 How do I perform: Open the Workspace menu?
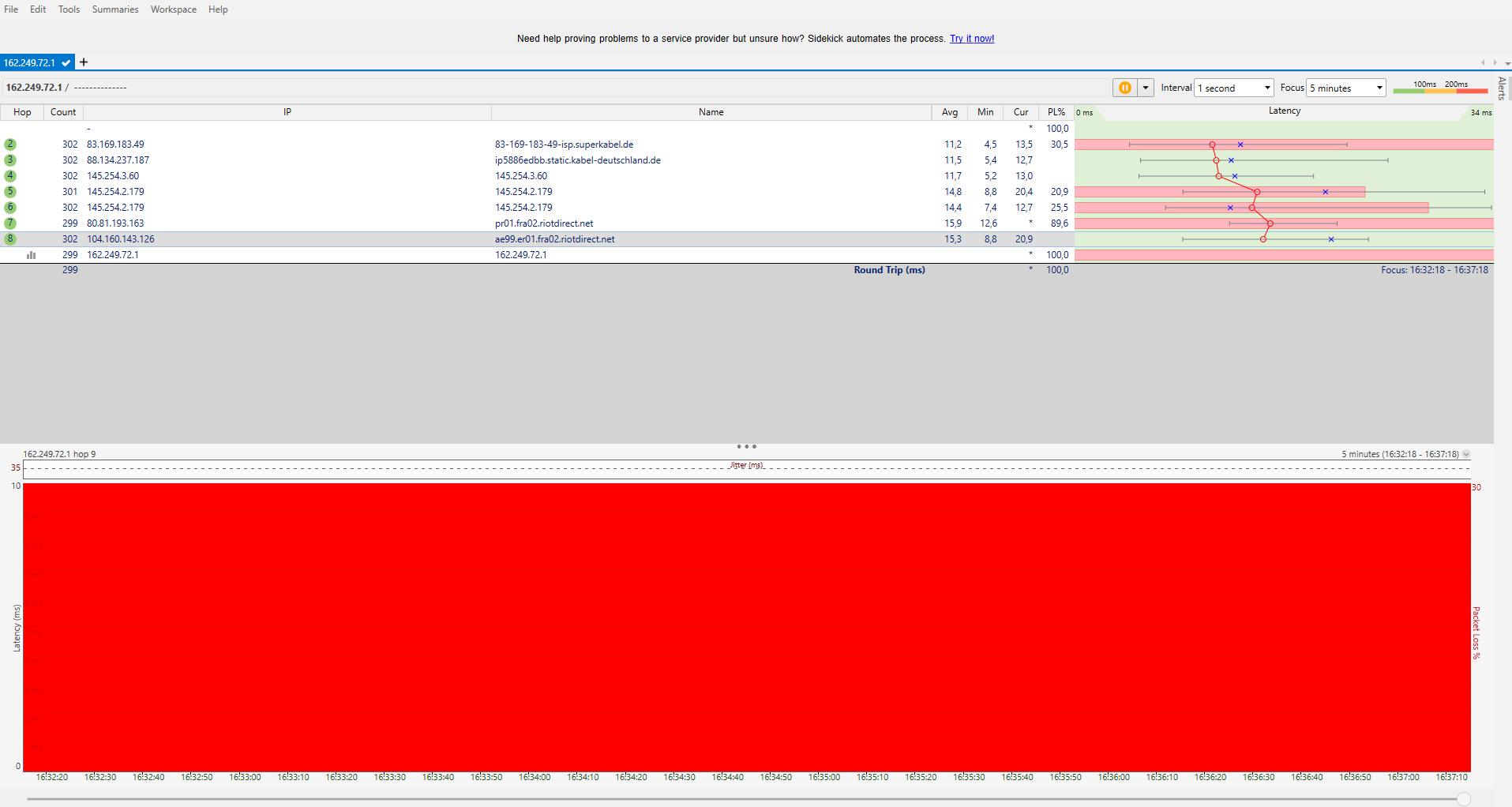point(174,9)
